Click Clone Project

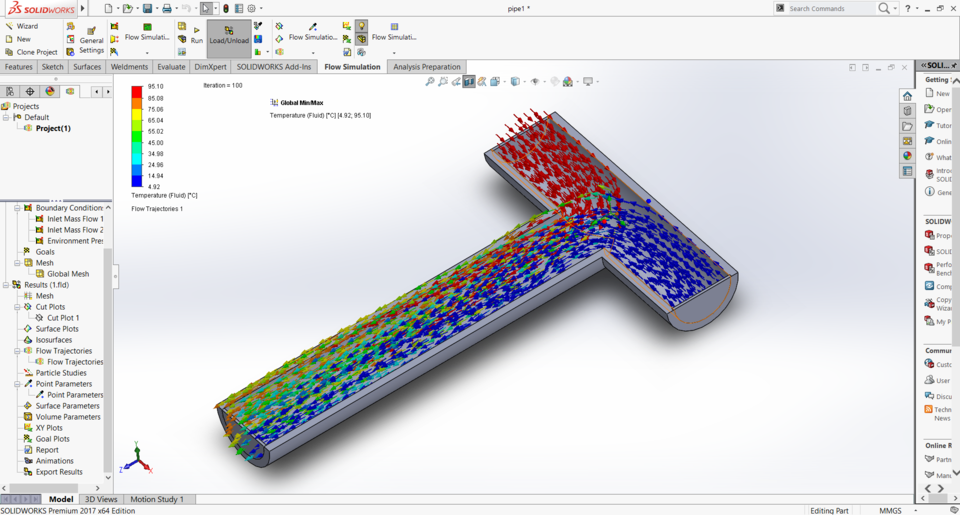coord(31,52)
